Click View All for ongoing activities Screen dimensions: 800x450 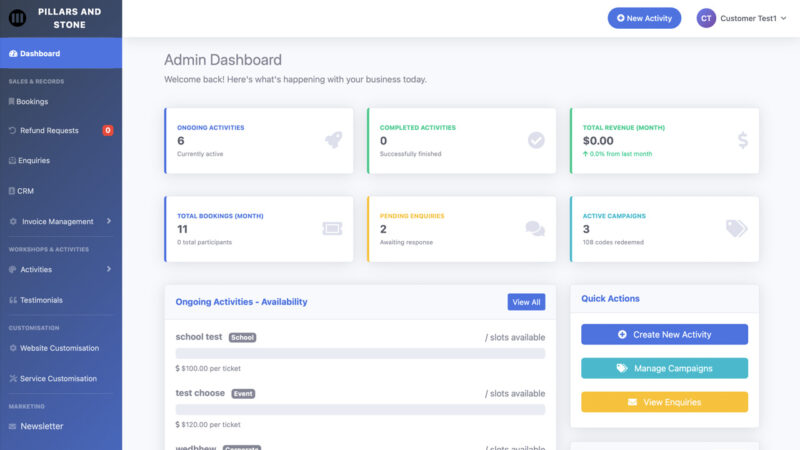coord(526,302)
